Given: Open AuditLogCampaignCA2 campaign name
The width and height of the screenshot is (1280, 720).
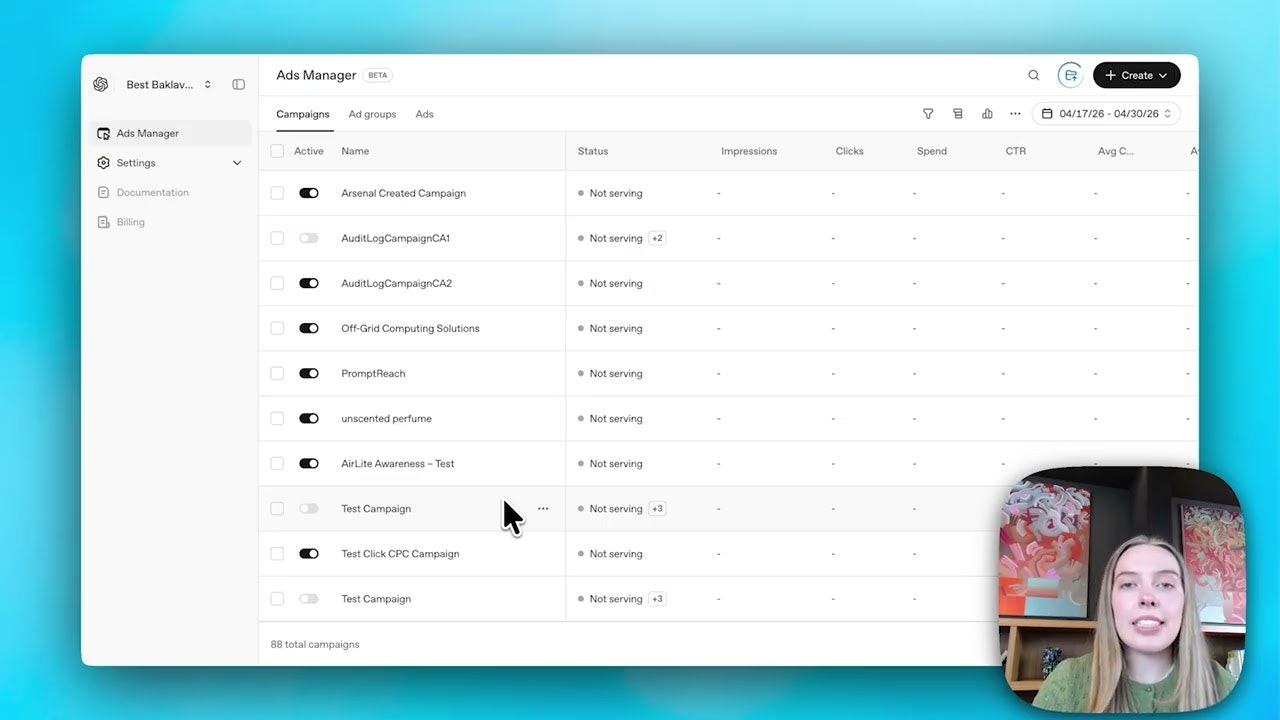Looking at the screenshot, I should (x=396, y=283).
